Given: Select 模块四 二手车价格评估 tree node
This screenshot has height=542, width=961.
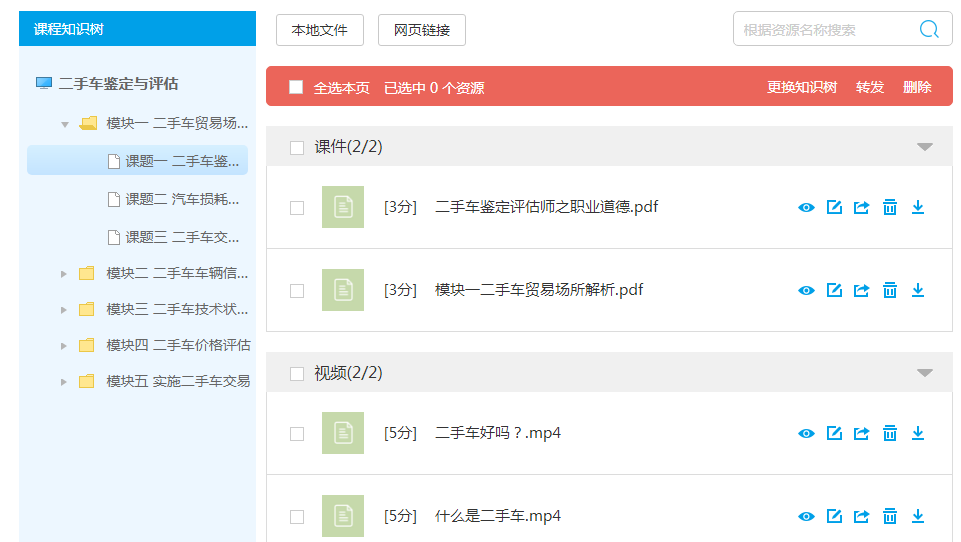Looking at the screenshot, I should pyautogui.click(x=177, y=345).
